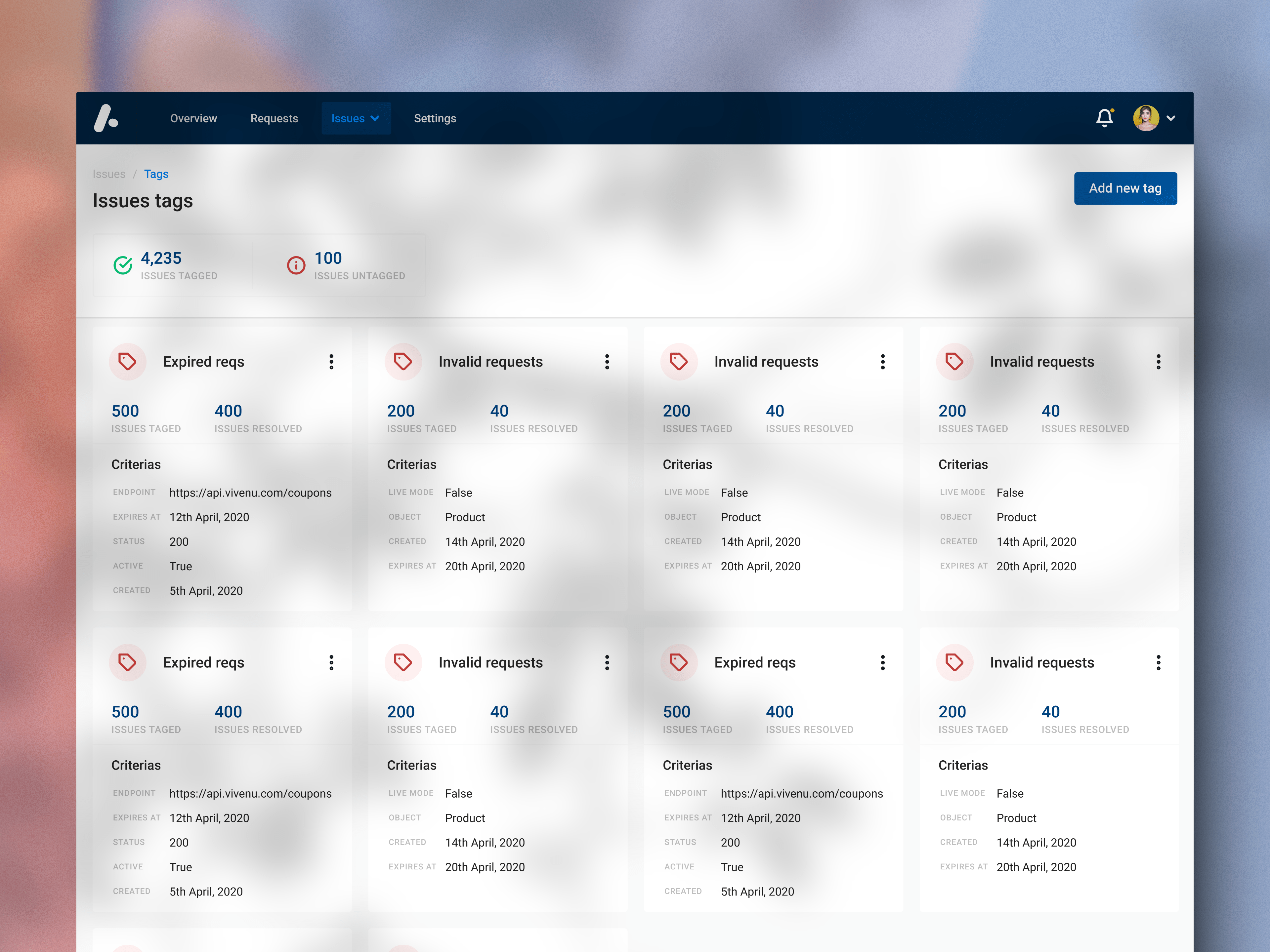Click the Add new tag button
1270x952 pixels.
1125,188
